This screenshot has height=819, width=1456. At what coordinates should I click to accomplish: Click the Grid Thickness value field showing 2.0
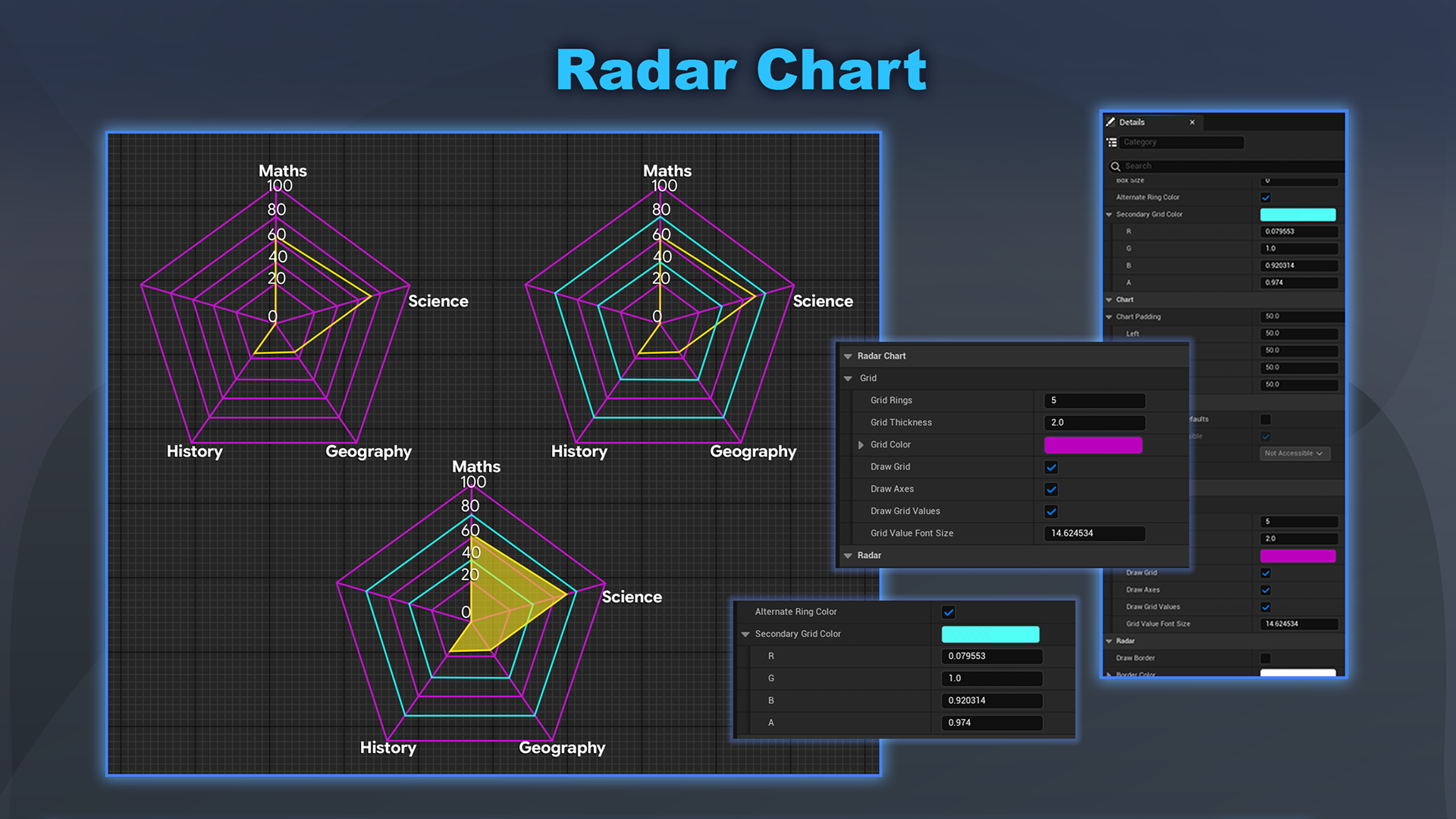click(x=1094, y=422)
